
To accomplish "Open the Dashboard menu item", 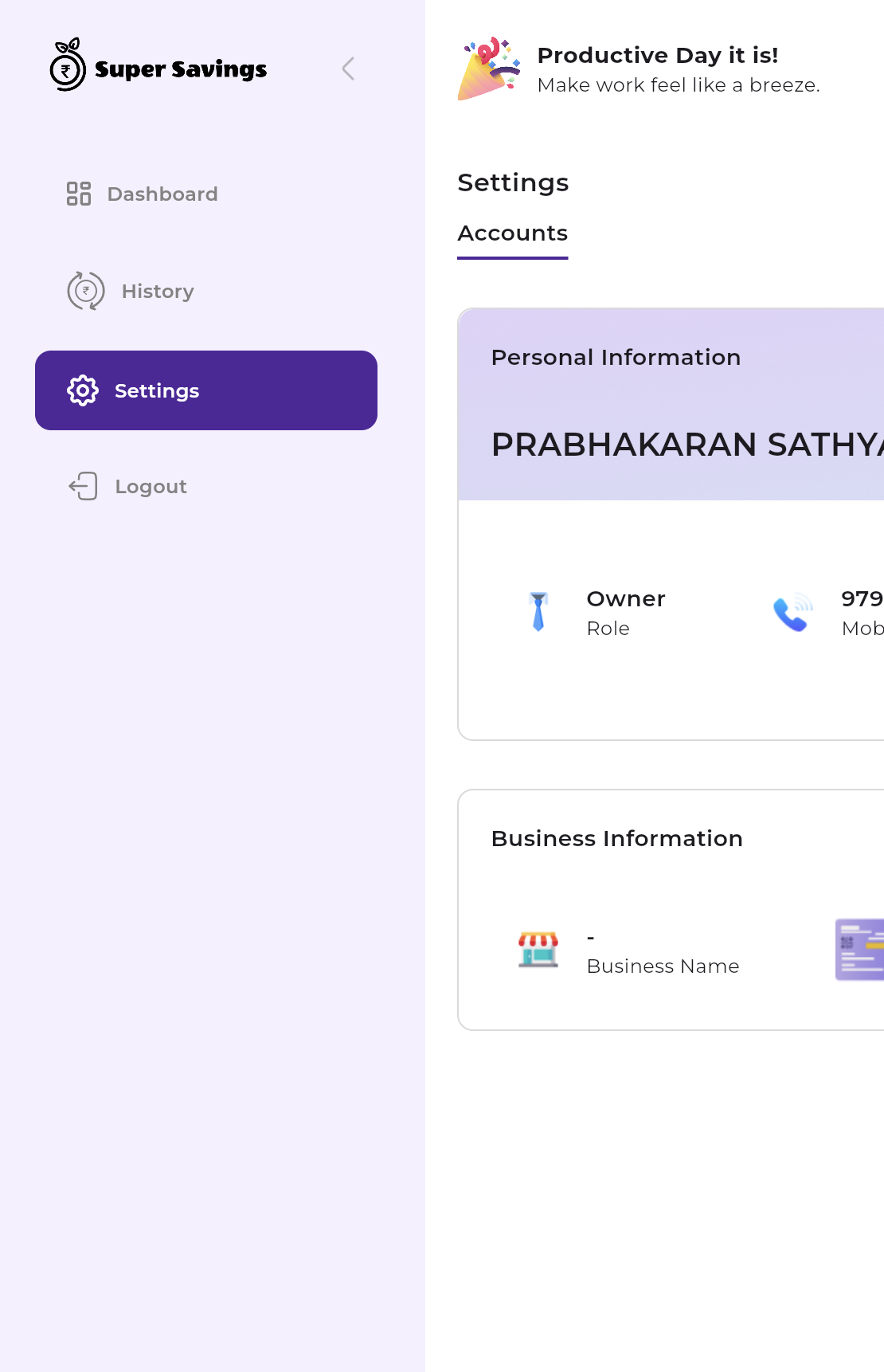I will (162, 194).
